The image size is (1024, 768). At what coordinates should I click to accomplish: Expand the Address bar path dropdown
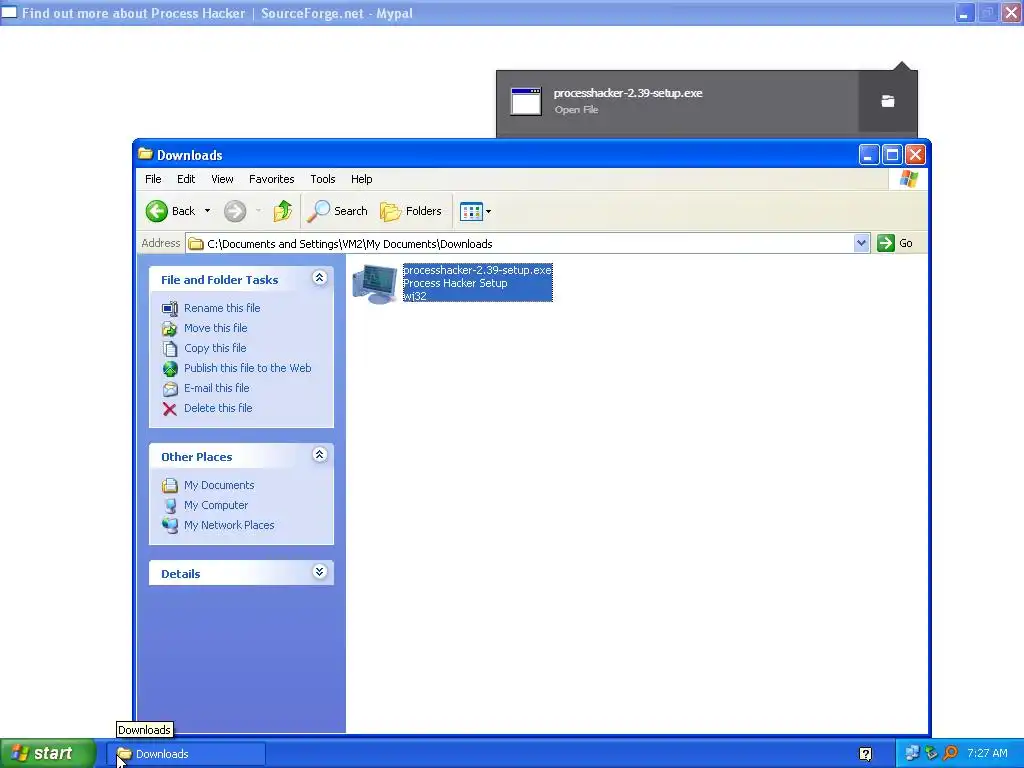click(861, 243)
